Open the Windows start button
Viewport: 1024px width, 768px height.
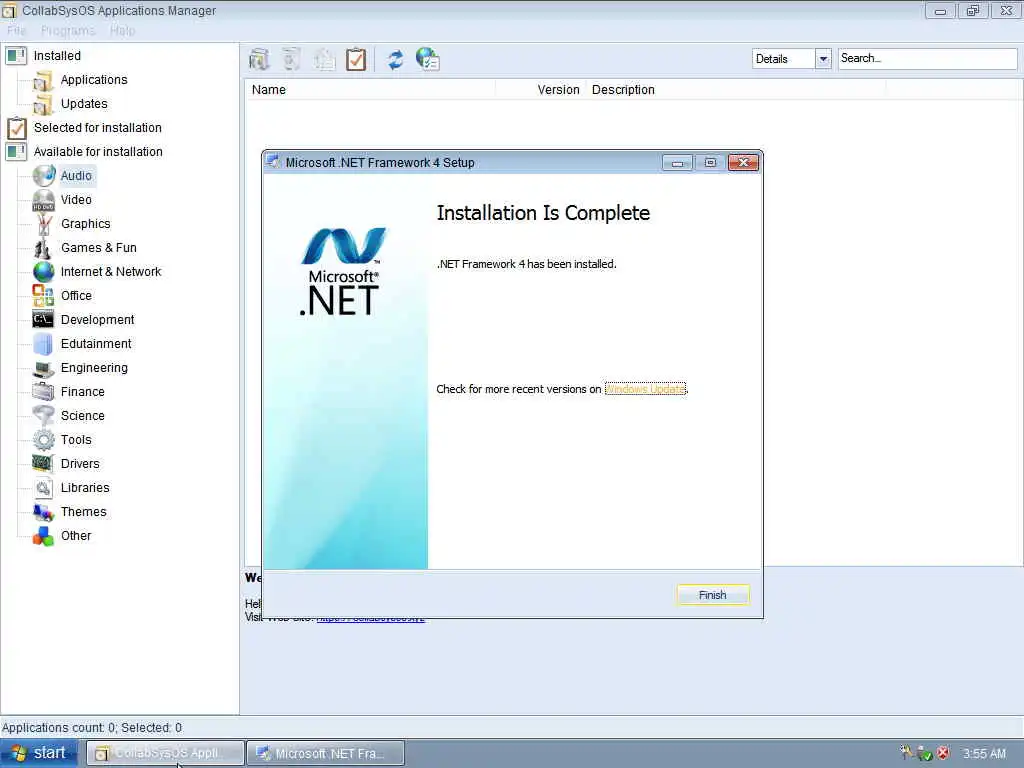(39, 753)
